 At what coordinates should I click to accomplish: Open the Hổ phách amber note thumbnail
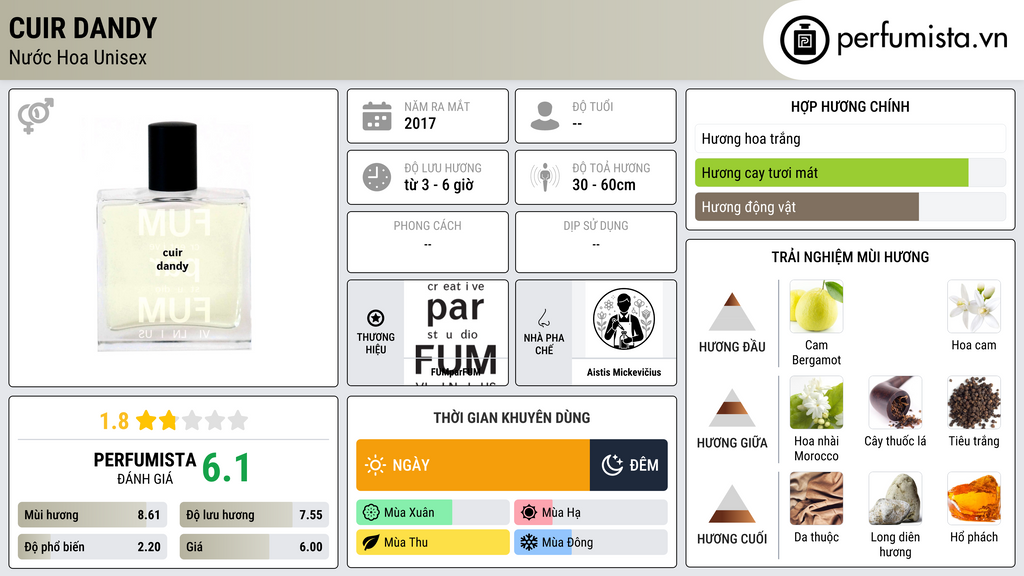[974, 498]
